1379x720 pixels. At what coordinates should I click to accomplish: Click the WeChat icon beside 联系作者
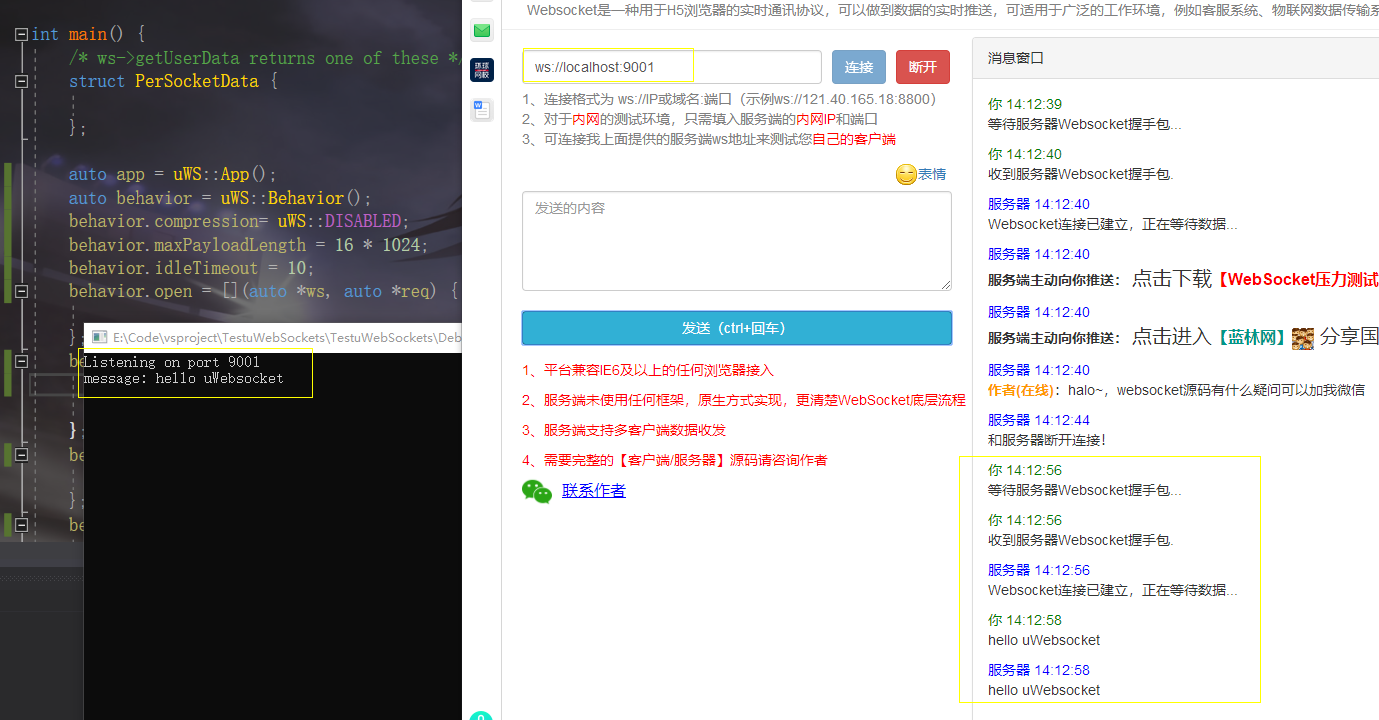[537, 492]
